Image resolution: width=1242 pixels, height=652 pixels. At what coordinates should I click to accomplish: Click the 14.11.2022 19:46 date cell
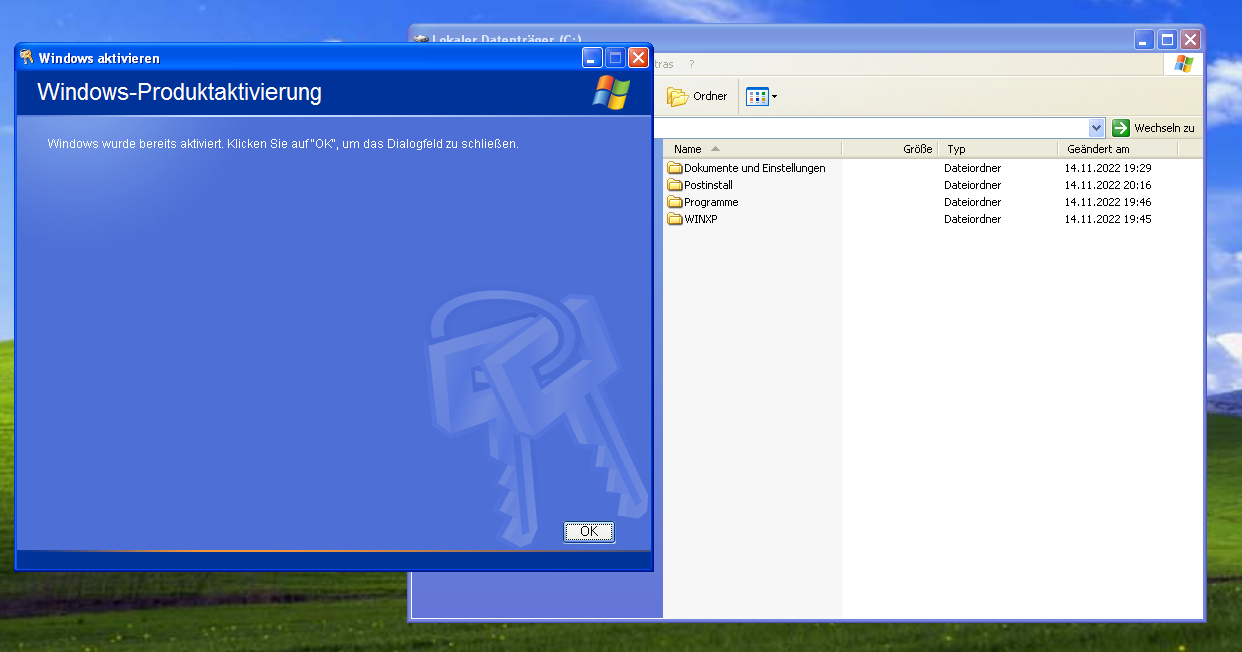point(1108,202)
